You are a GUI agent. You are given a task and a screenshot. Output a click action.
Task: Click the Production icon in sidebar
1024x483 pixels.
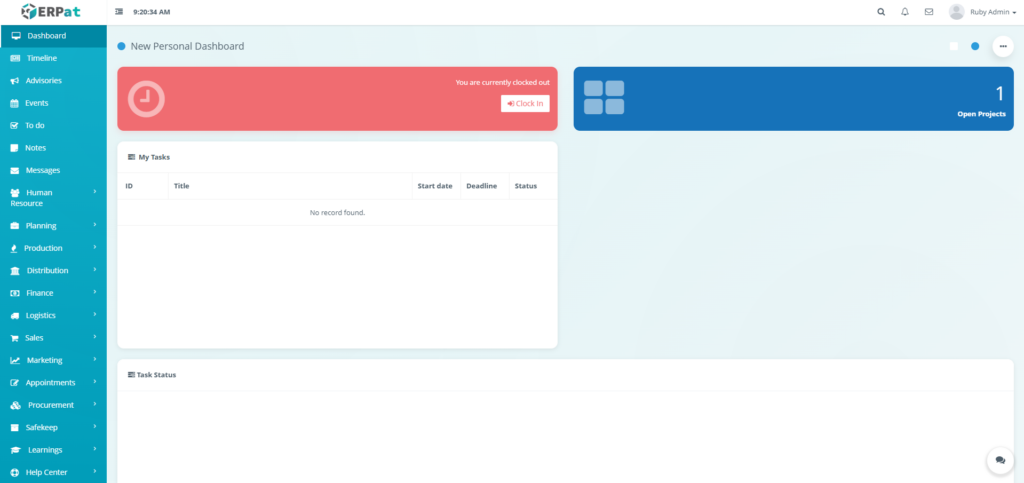(x=14, y=248)
